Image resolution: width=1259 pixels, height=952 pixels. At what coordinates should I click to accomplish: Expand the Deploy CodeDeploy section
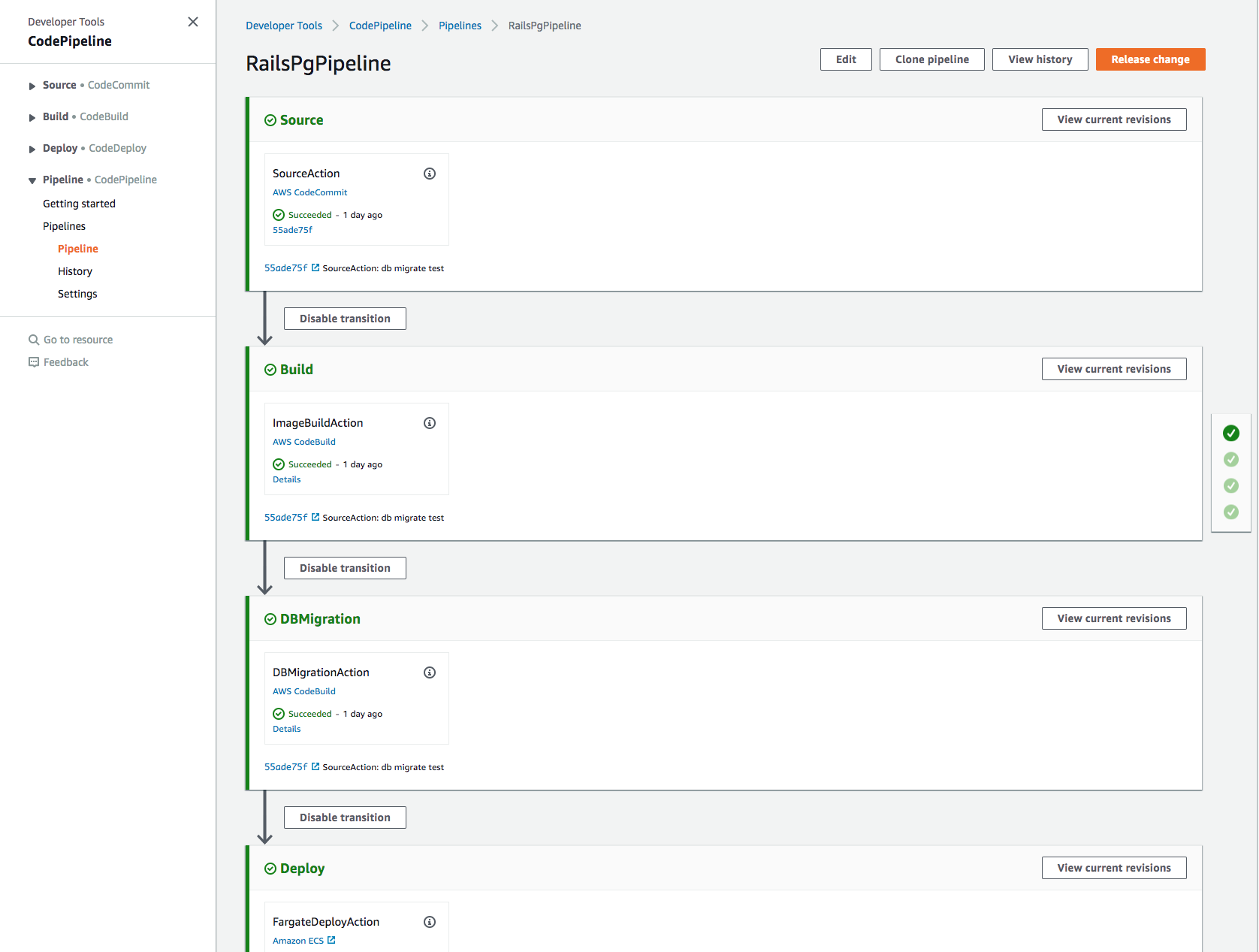tap(32, 149)
